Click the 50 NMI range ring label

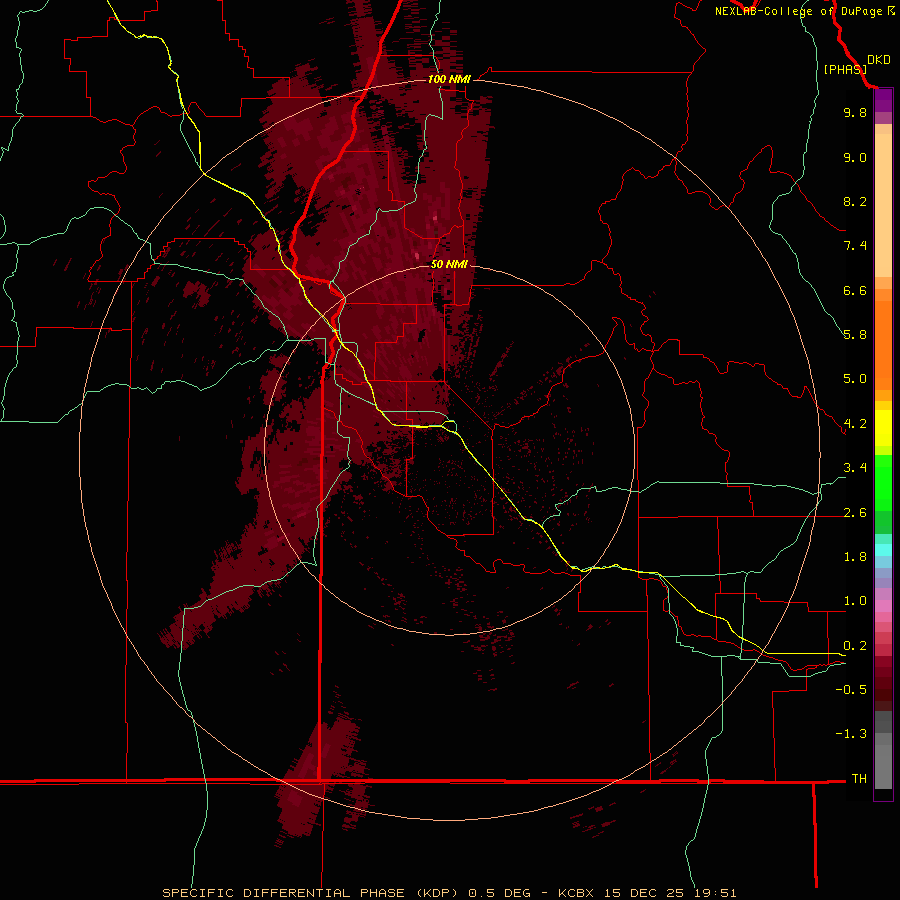[449, 264]
